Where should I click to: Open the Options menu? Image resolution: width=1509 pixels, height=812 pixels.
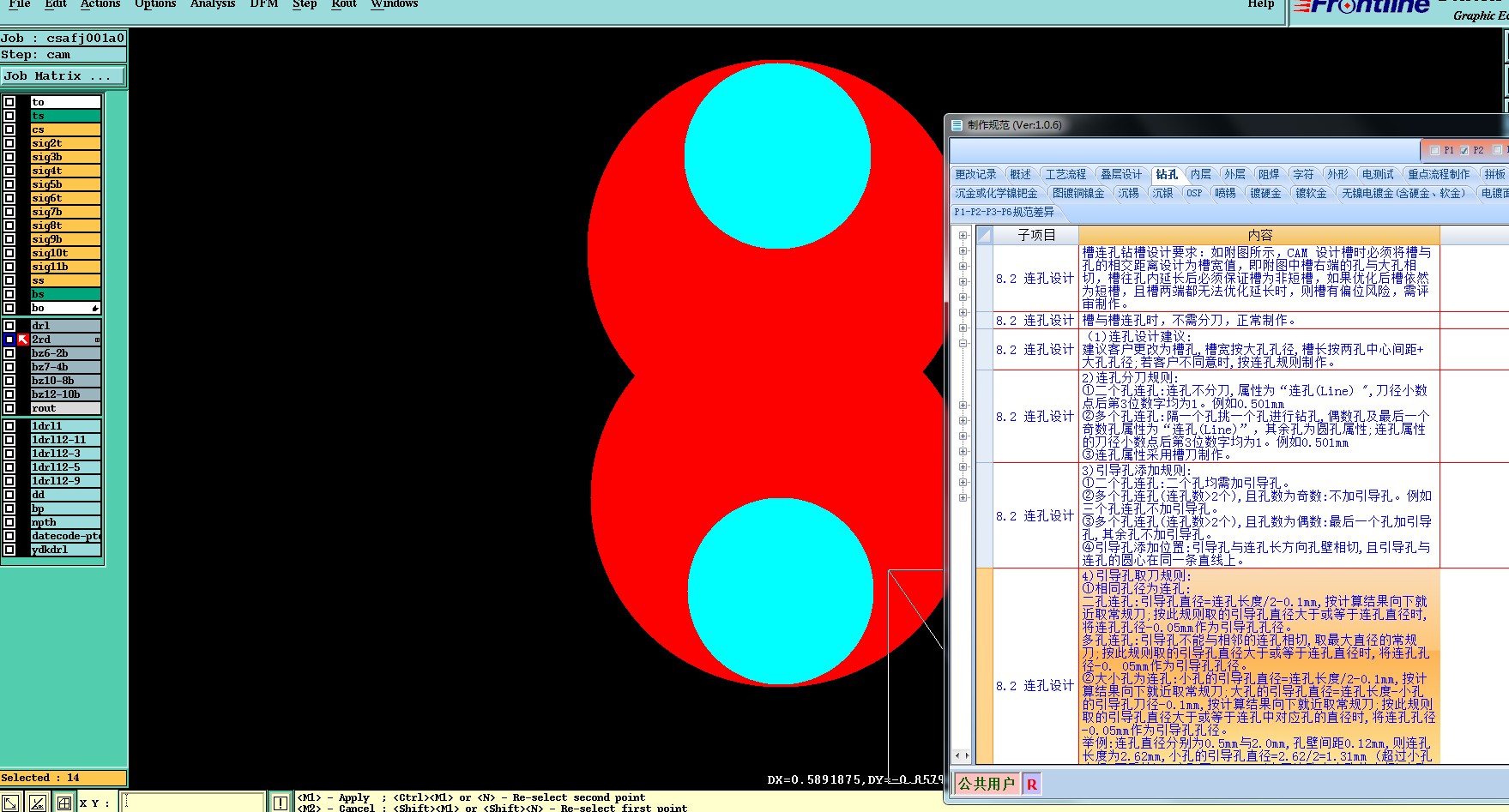(155, 4)
